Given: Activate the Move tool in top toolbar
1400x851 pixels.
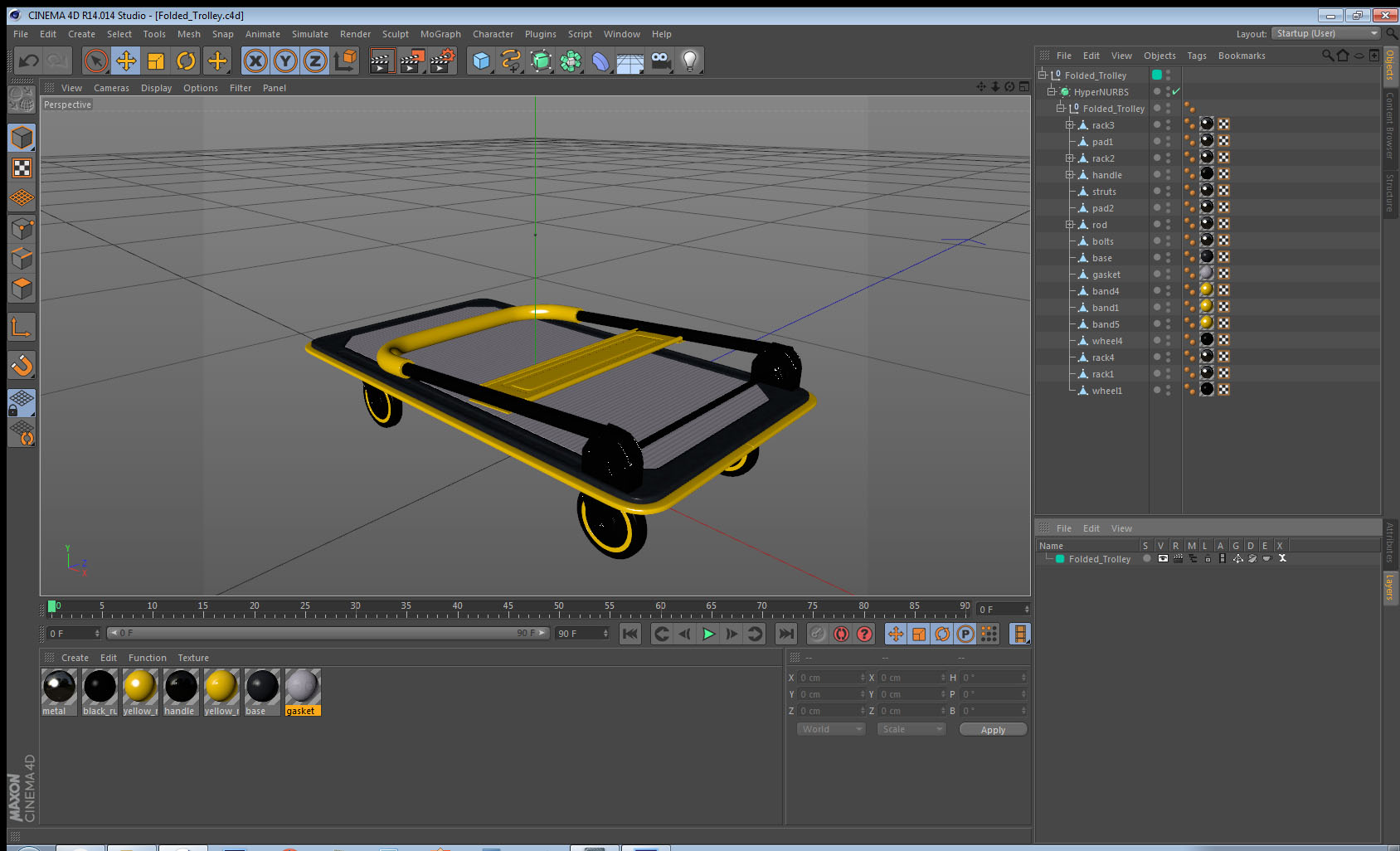Looking at the screenshot, I should click(x=126, y=61).
